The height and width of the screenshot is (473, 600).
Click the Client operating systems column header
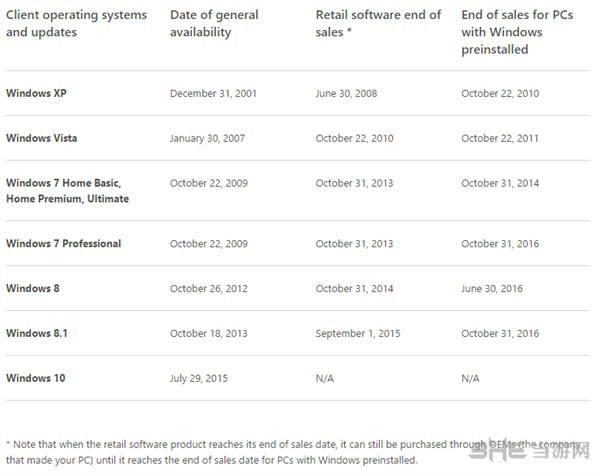76,23
